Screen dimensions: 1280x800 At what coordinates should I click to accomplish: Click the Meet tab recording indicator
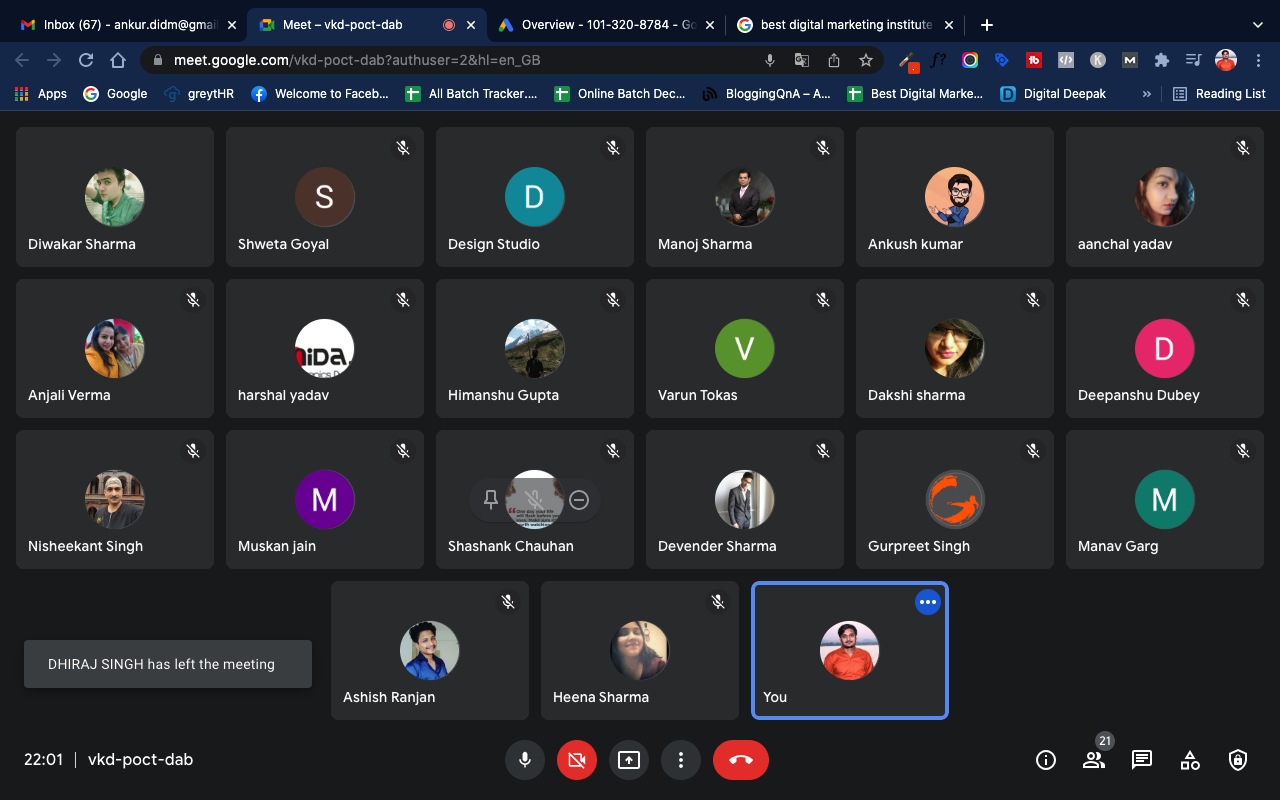click(449, 25)
